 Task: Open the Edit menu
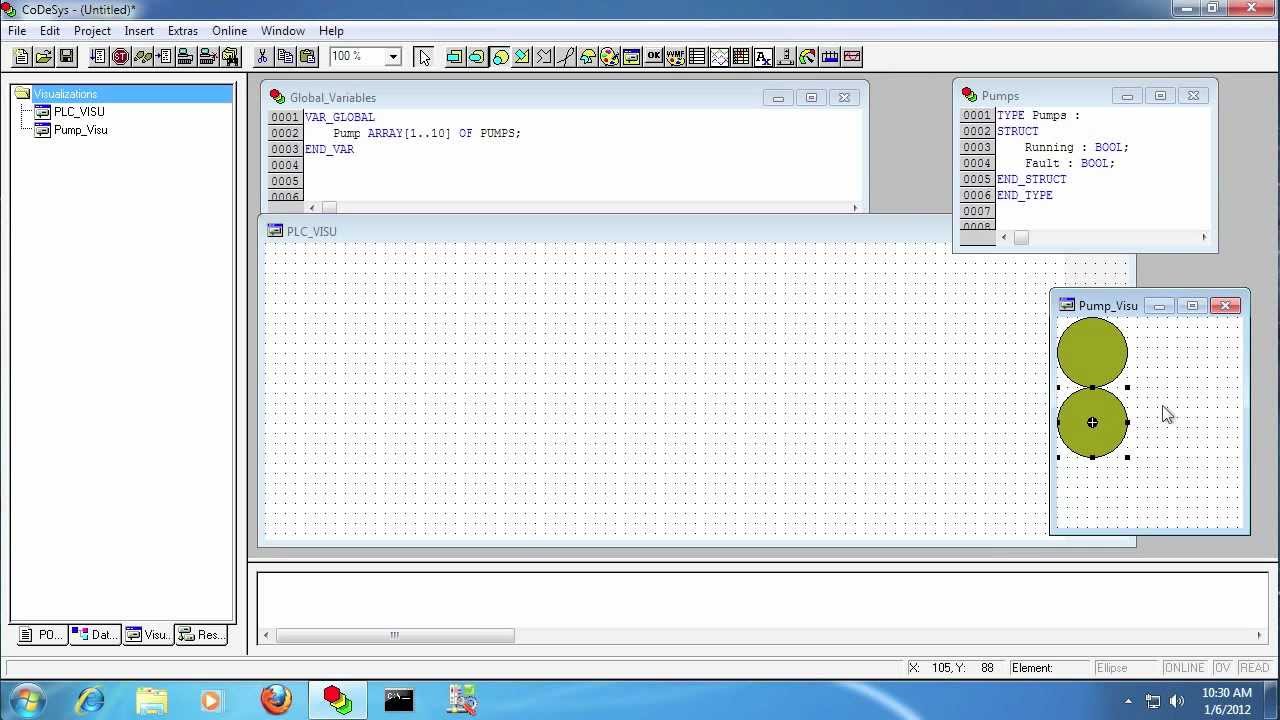[50, 31]
